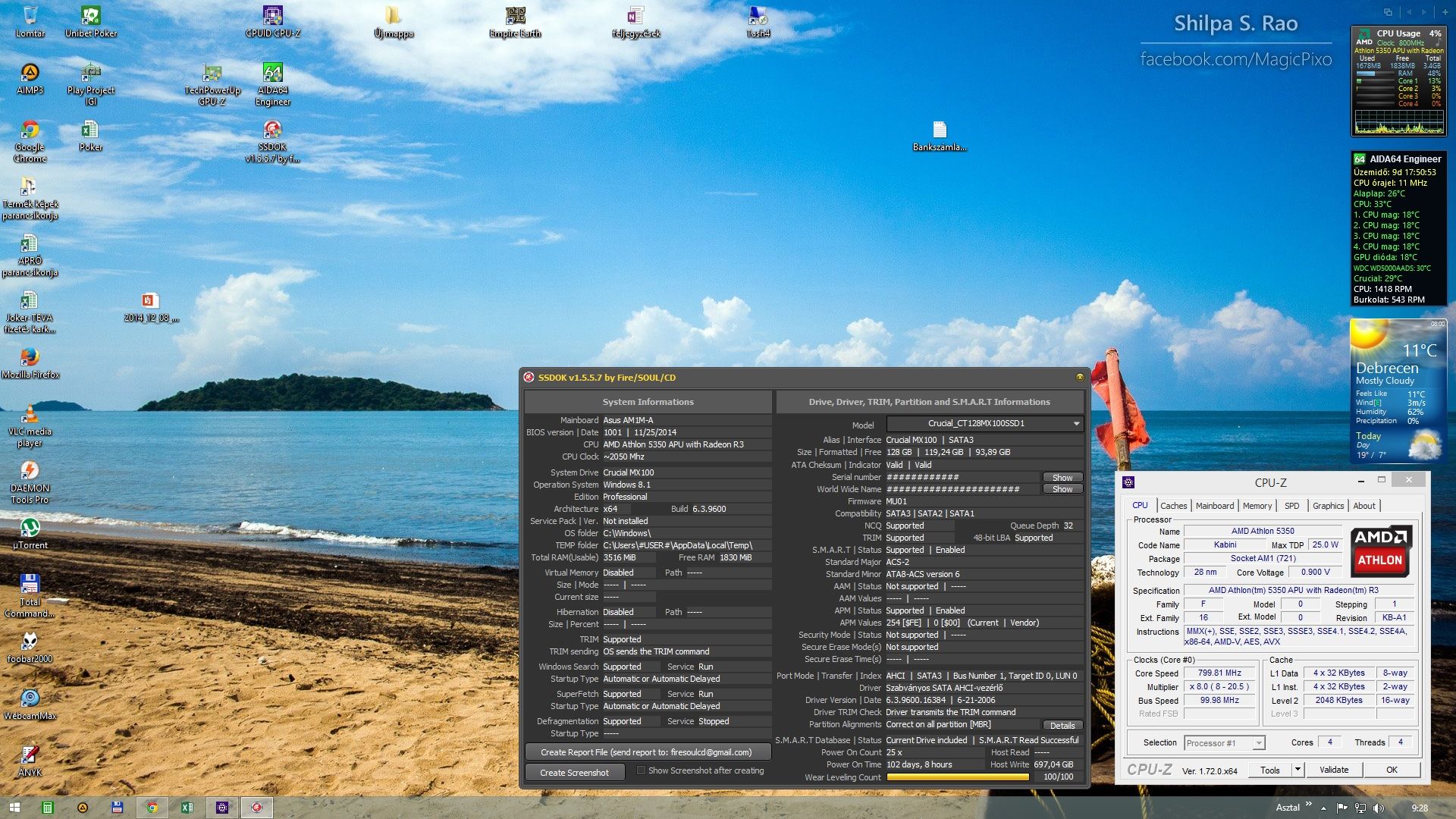Open the CPU-Z Processor Selection dropdown

1258,743
